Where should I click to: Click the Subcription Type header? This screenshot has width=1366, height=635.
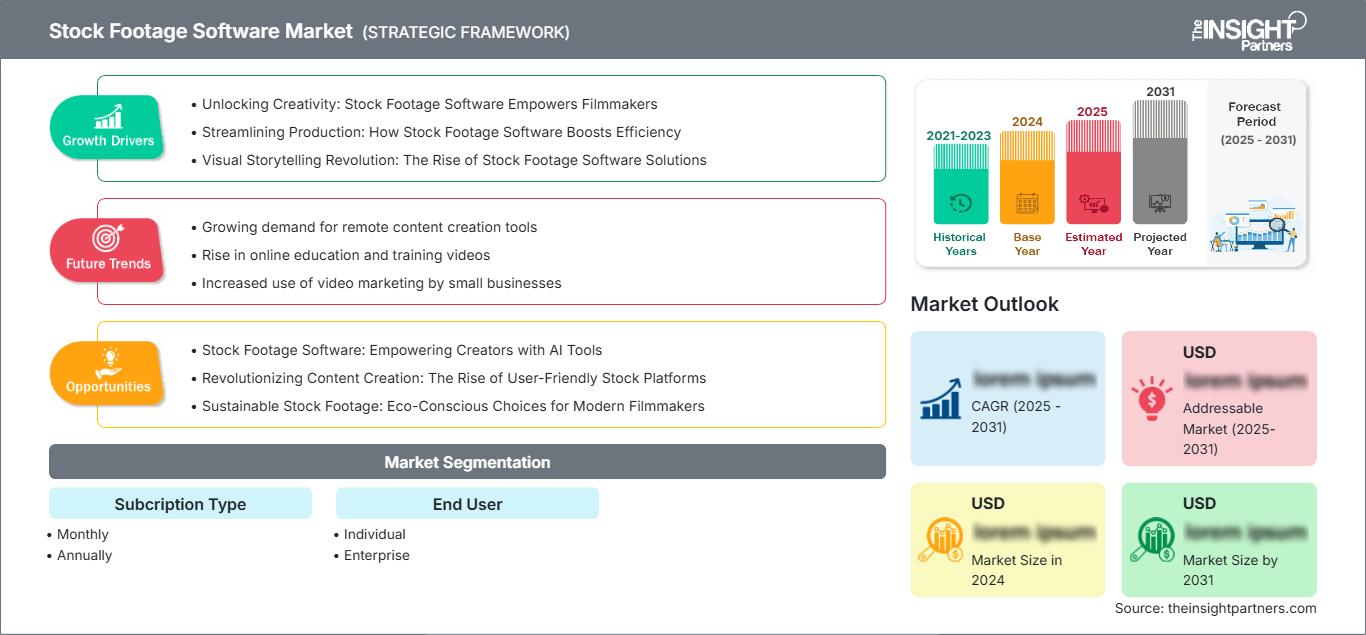(180, 504)
